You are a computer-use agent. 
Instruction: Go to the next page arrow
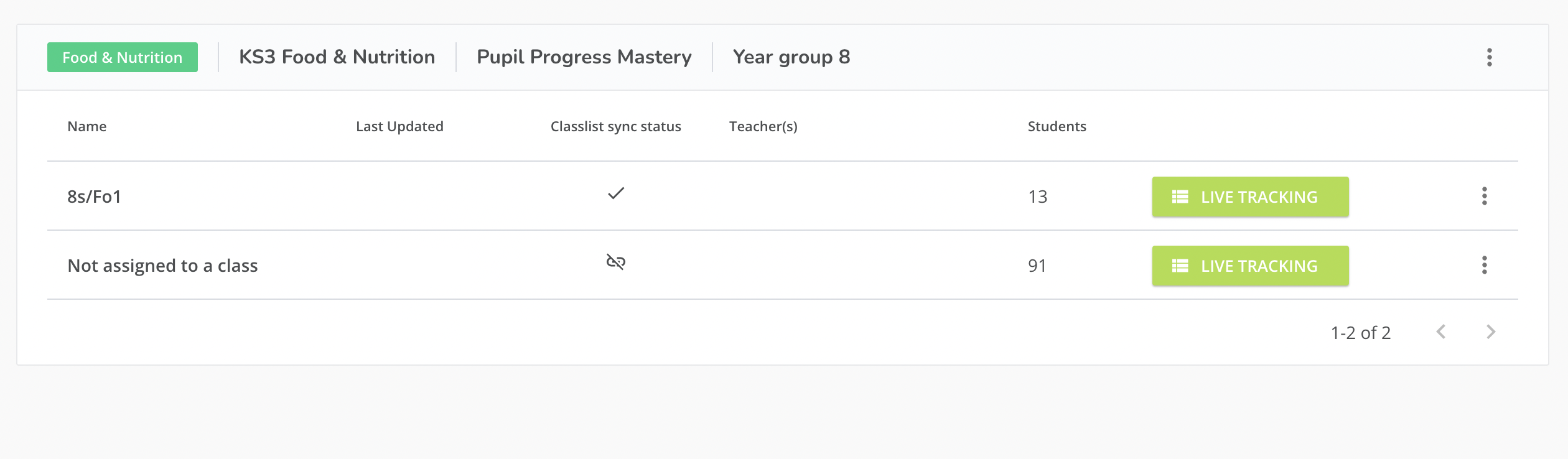click(1491, 332)
